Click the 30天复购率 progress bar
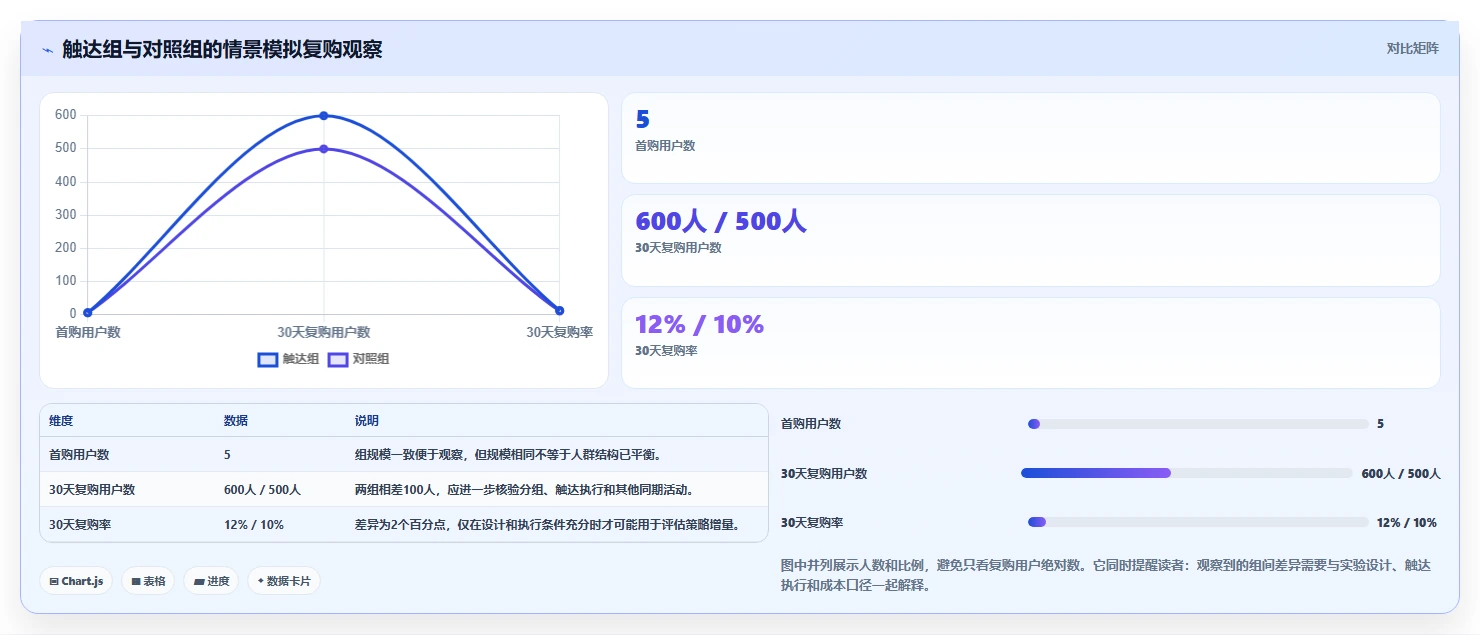The height and width of the screenshot is (635, 1480). 1198,522
